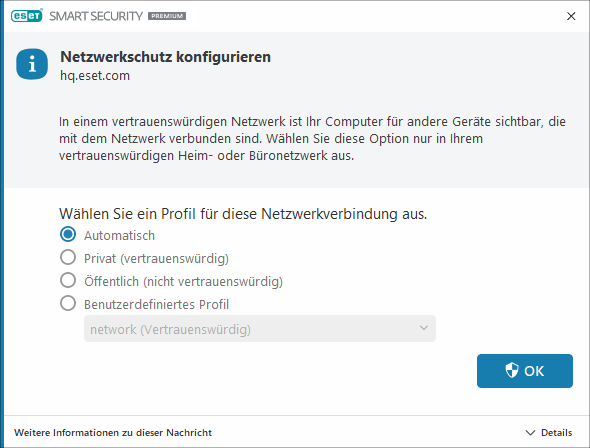Click the SMART SECURITY product name
This screenshot has width=590, height=448.
[x=96, y=16]
